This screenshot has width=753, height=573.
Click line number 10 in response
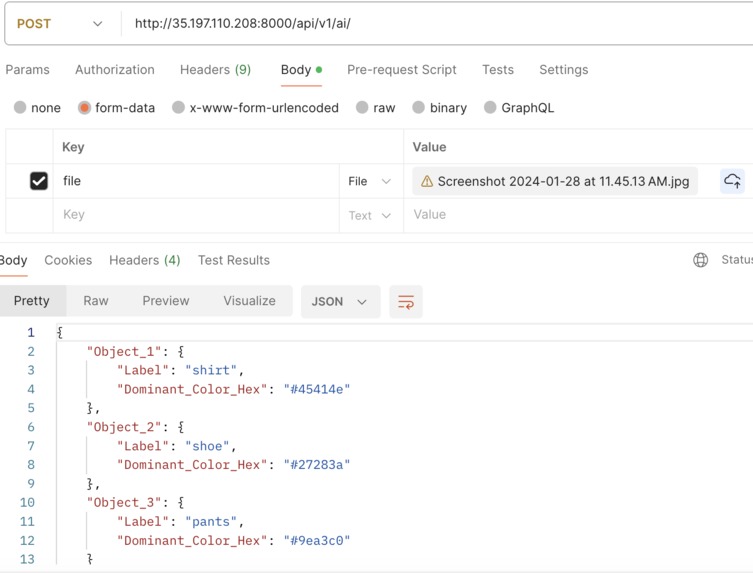tap(27, 502)
